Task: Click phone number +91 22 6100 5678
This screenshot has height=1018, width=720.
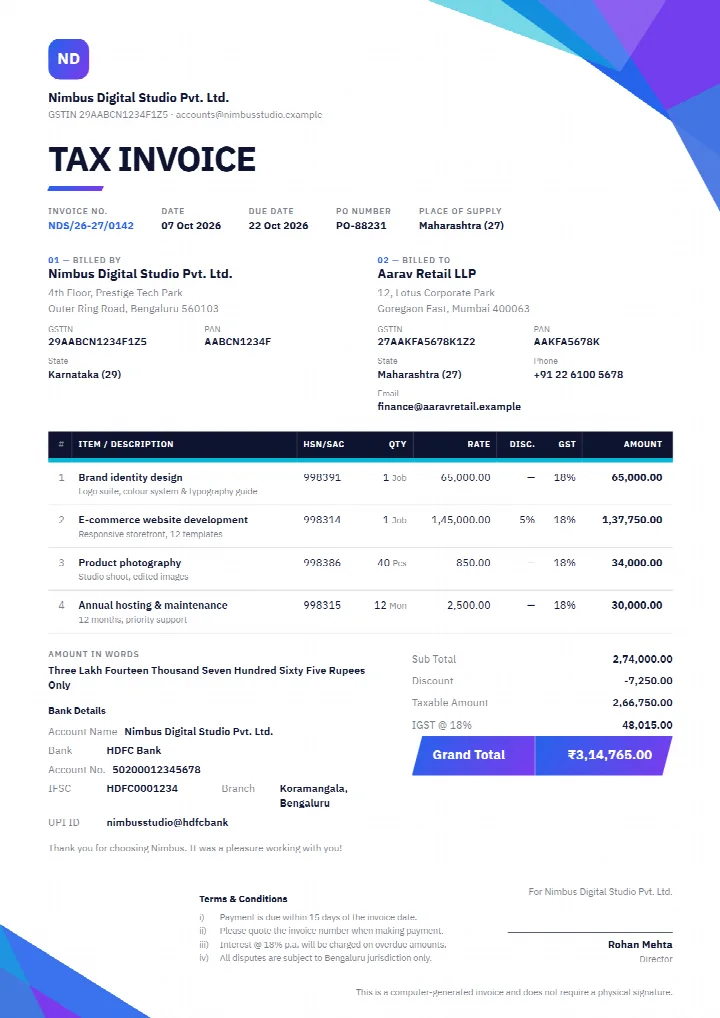Action: pyautogui.click(x=578, y=375)
